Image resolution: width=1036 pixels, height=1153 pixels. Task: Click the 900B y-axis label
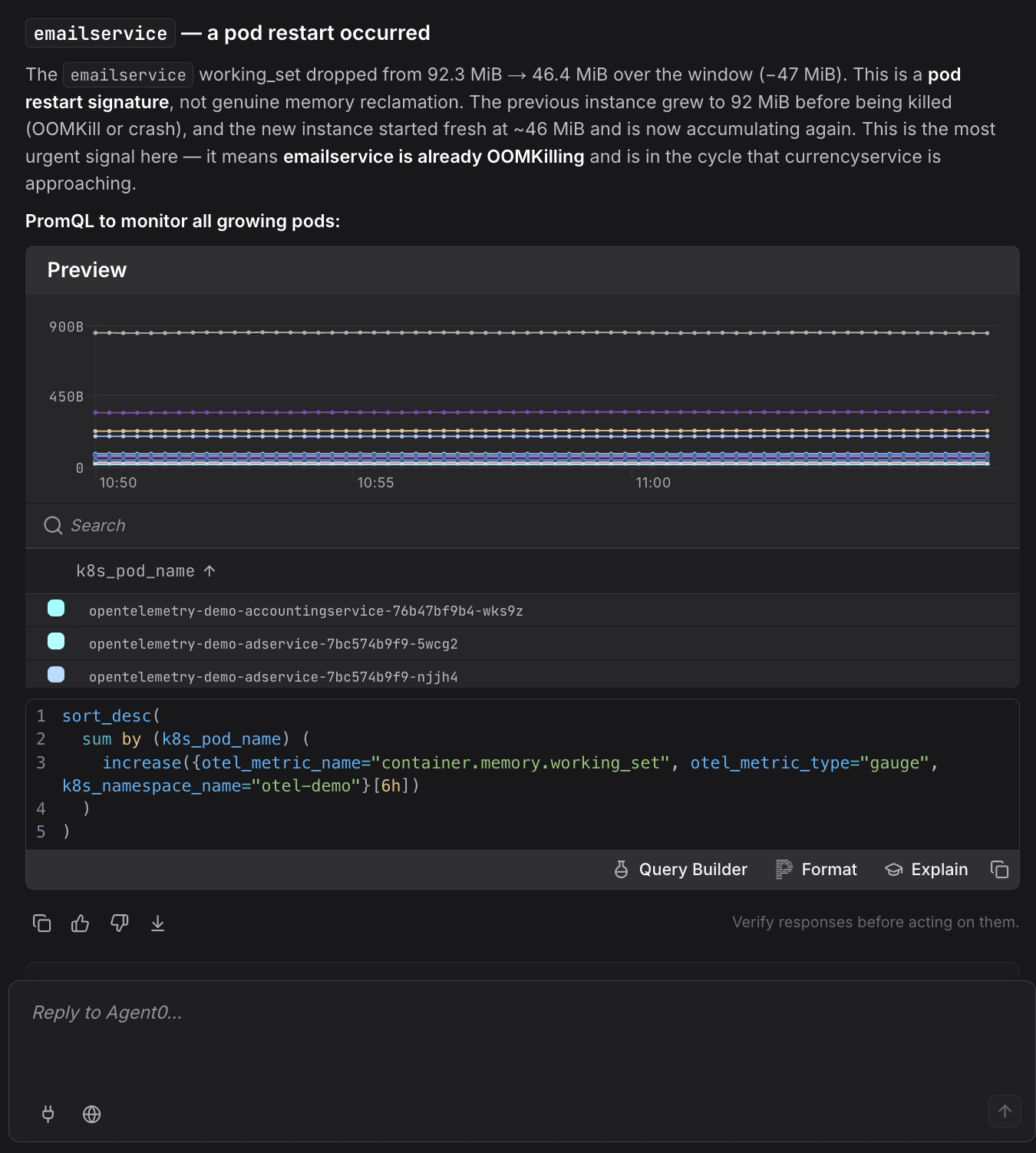[x=66, y=327]
